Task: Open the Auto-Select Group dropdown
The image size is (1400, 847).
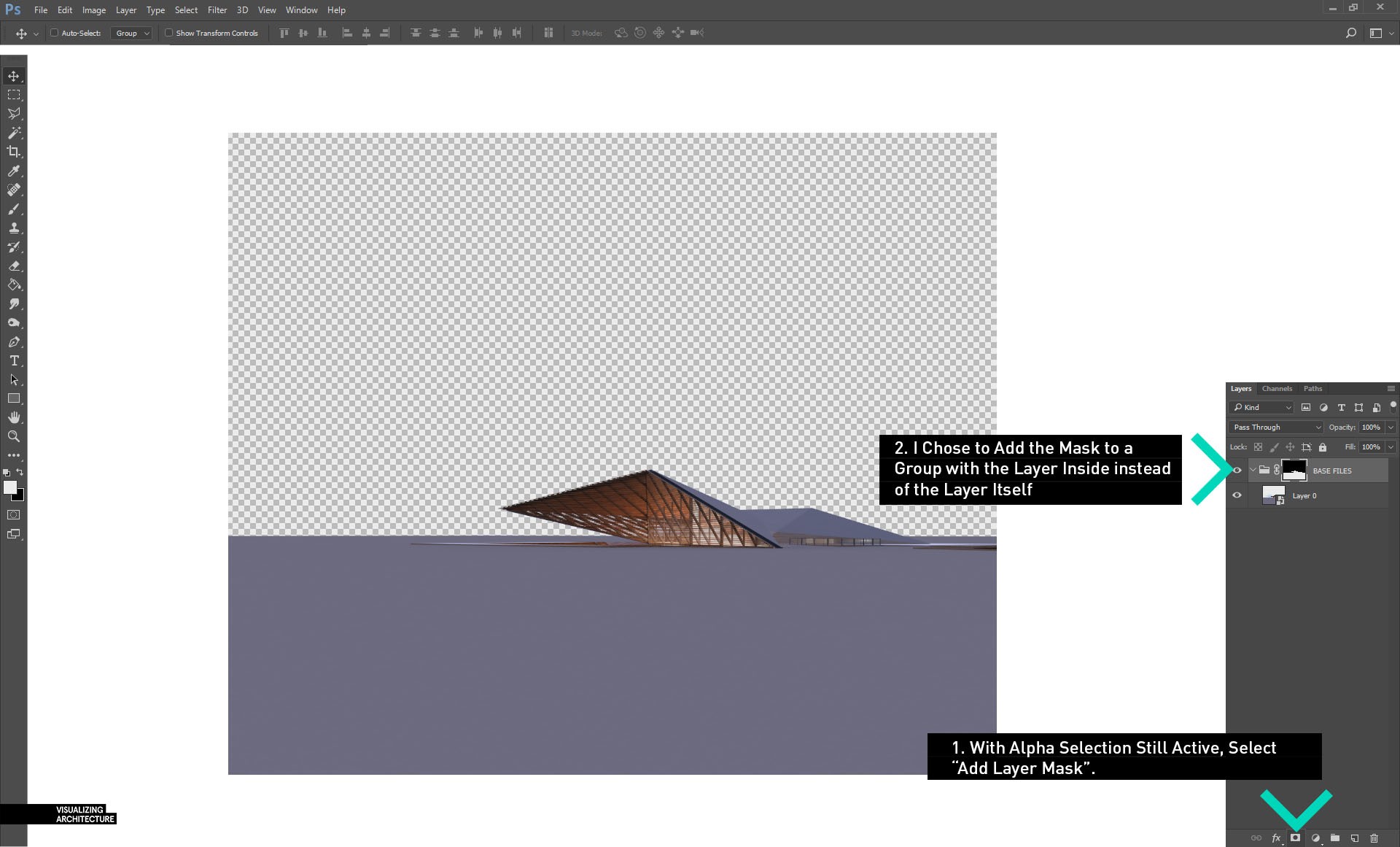Action: pos(132,33)
